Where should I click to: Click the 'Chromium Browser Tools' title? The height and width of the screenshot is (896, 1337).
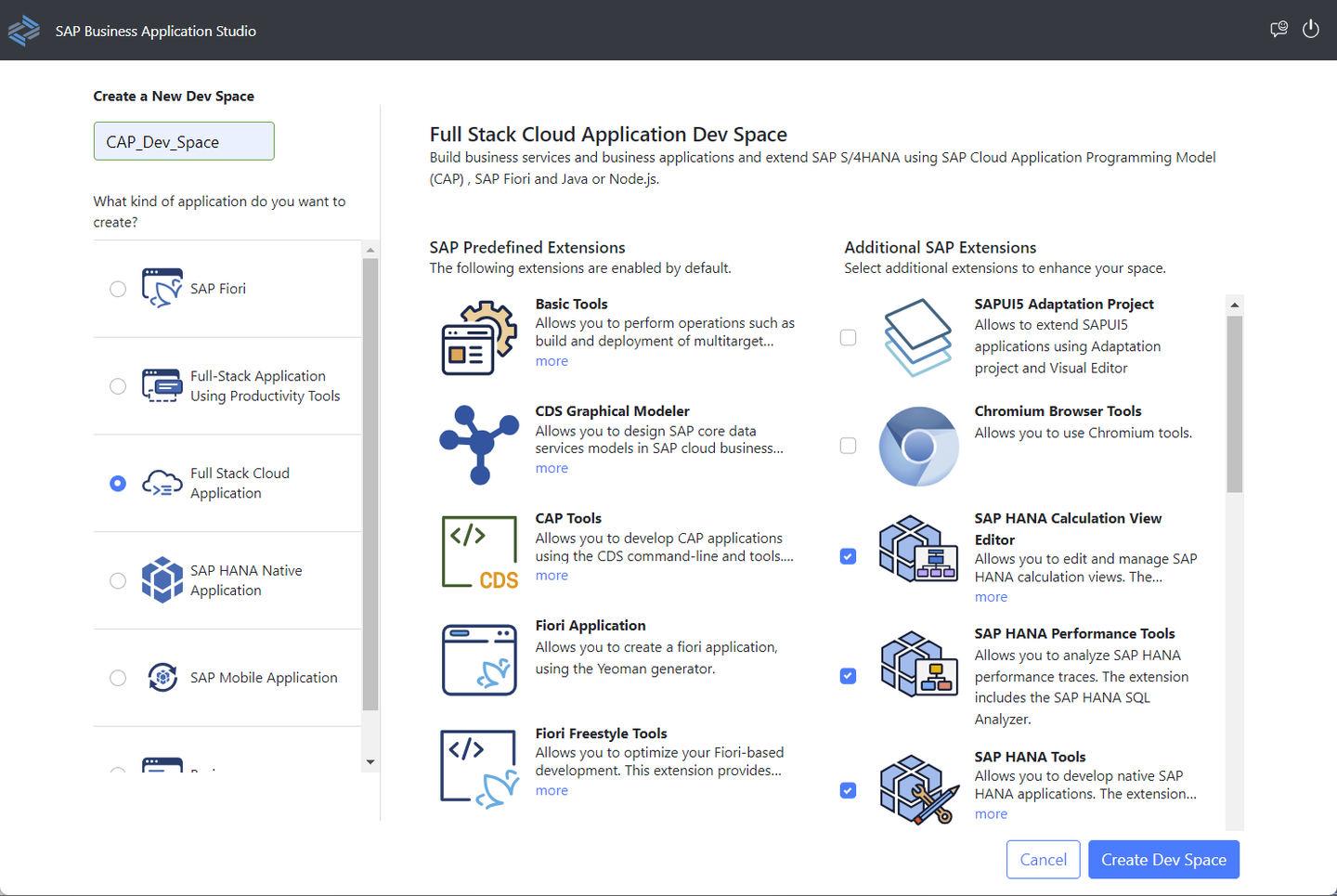tap(1058, 411)
